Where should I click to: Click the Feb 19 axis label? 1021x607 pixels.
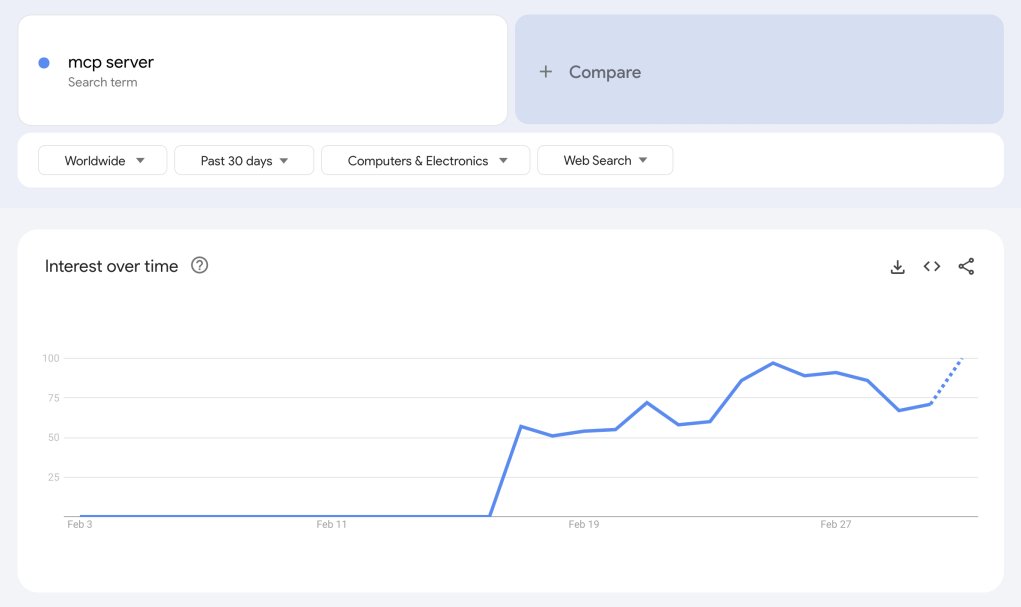click(583, 524)
